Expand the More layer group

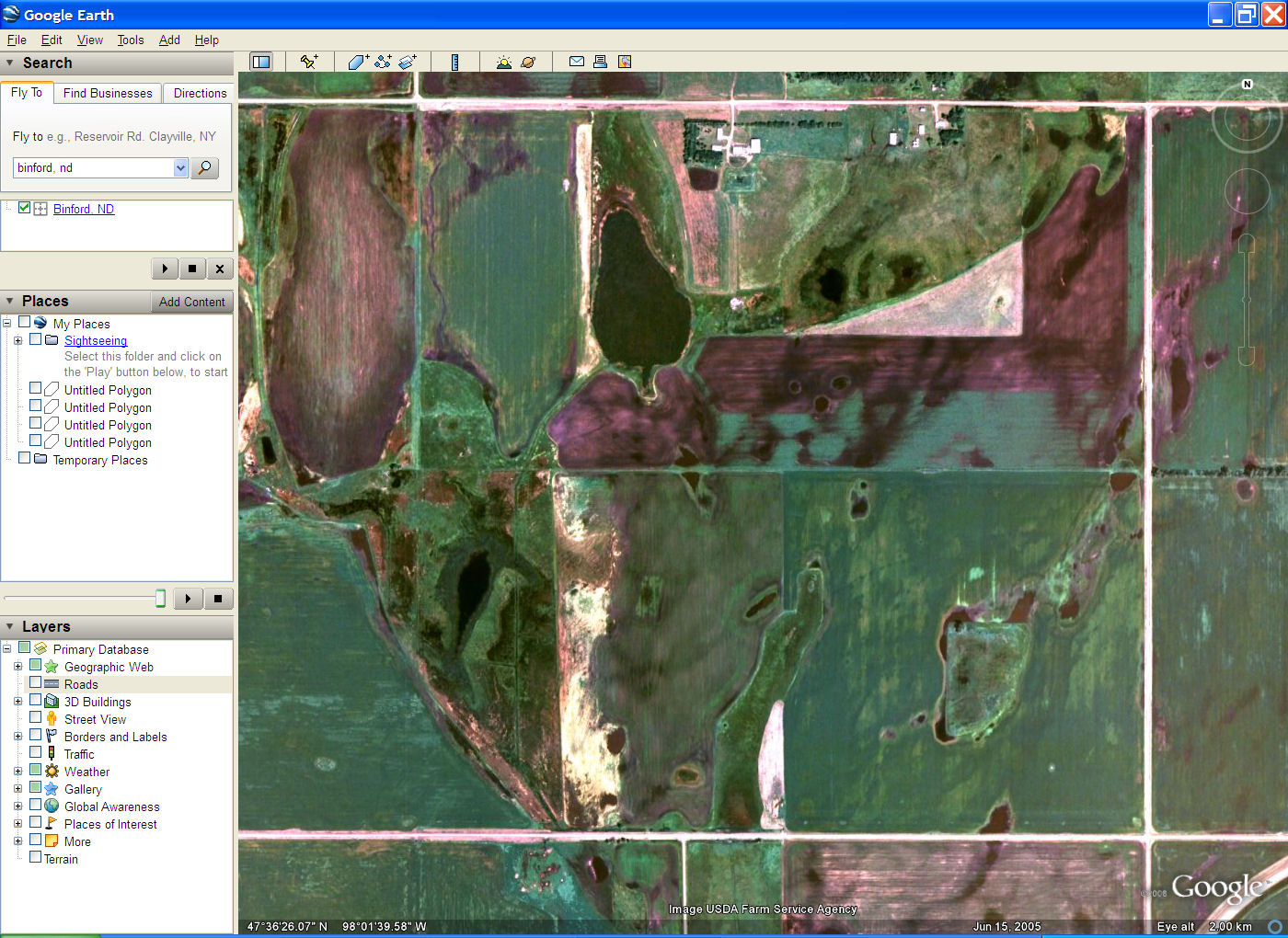[17, 841]
